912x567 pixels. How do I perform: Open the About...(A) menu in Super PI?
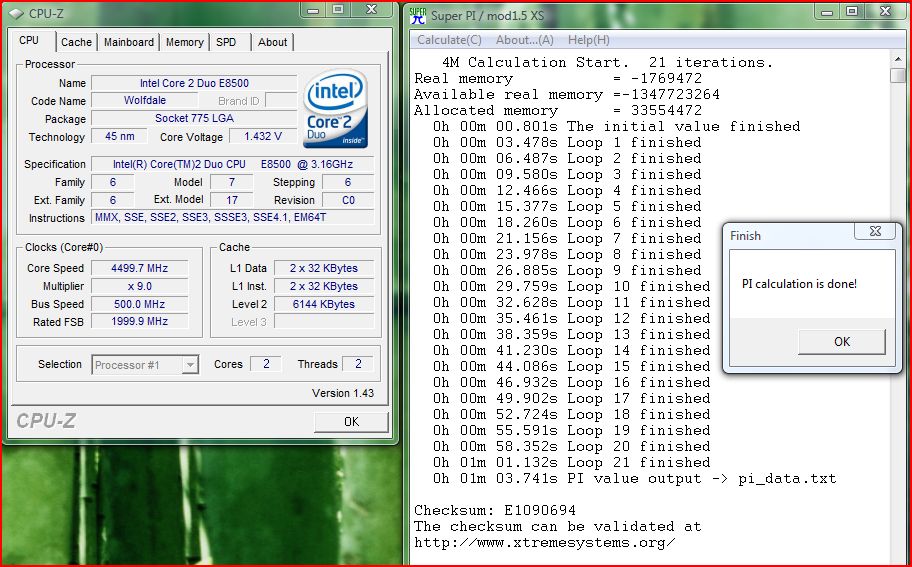pos(525,40)
